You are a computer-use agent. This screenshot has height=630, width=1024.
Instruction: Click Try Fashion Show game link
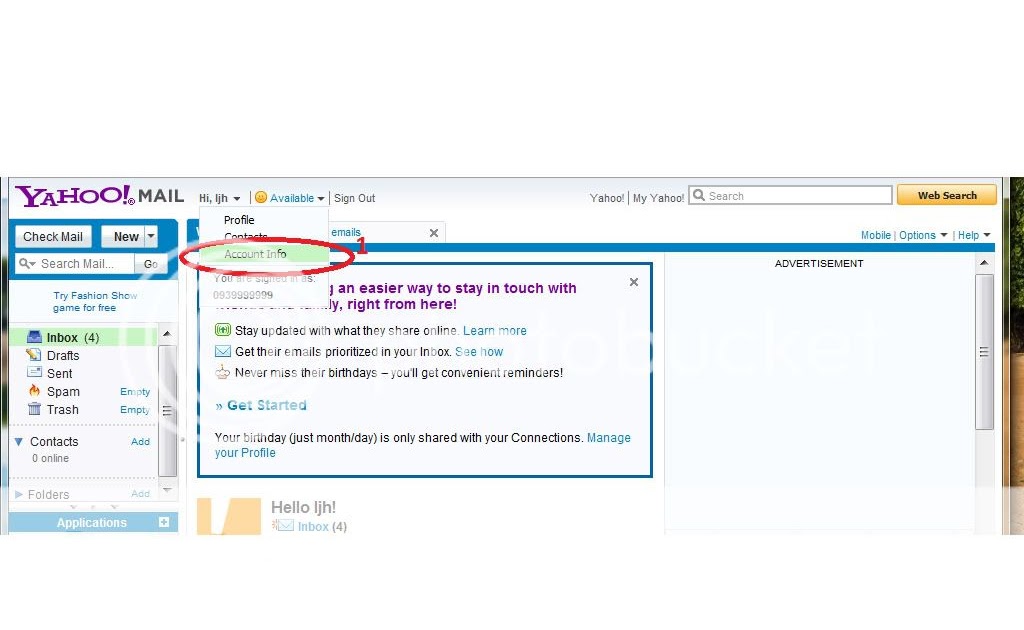tap(95, 302)
